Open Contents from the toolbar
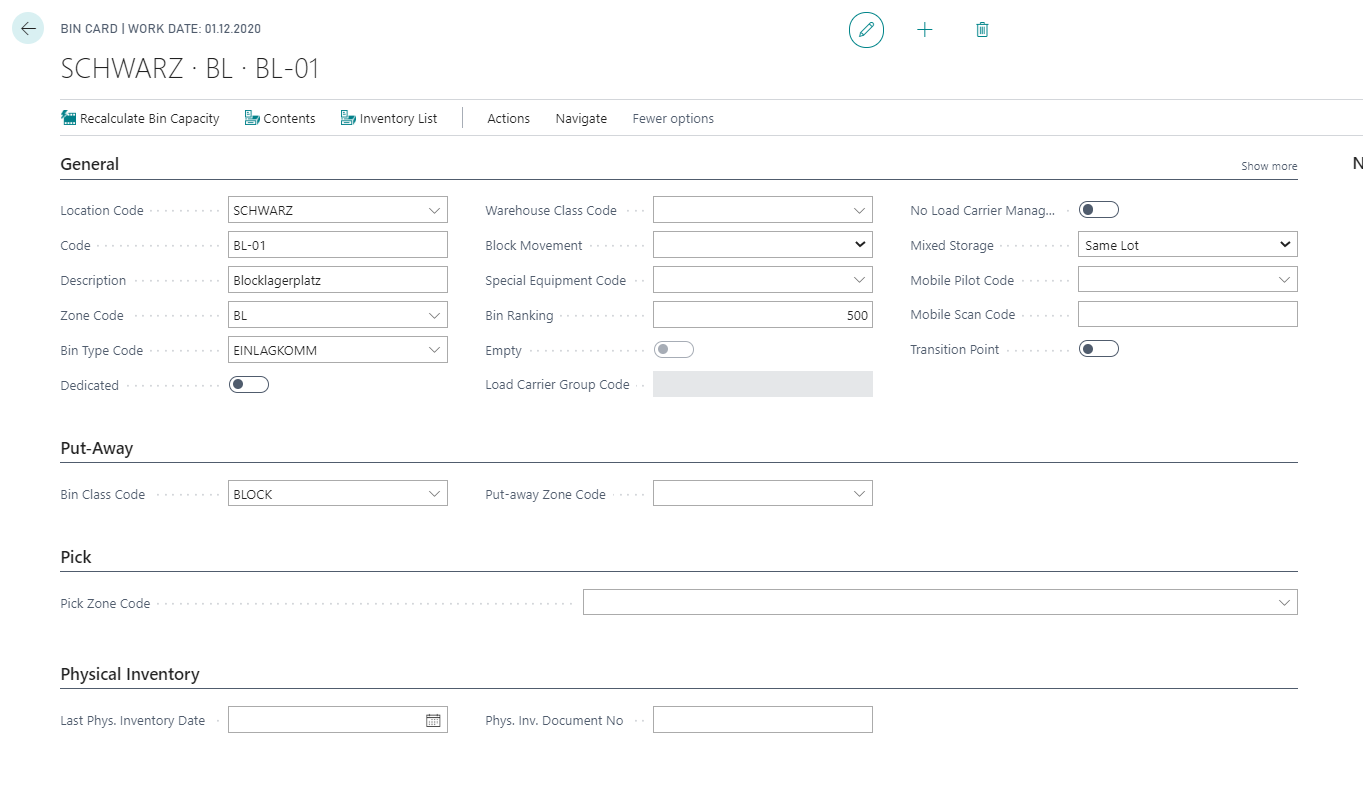The height and width of the screenshot is (800, 1363). [x=280, y=118]
